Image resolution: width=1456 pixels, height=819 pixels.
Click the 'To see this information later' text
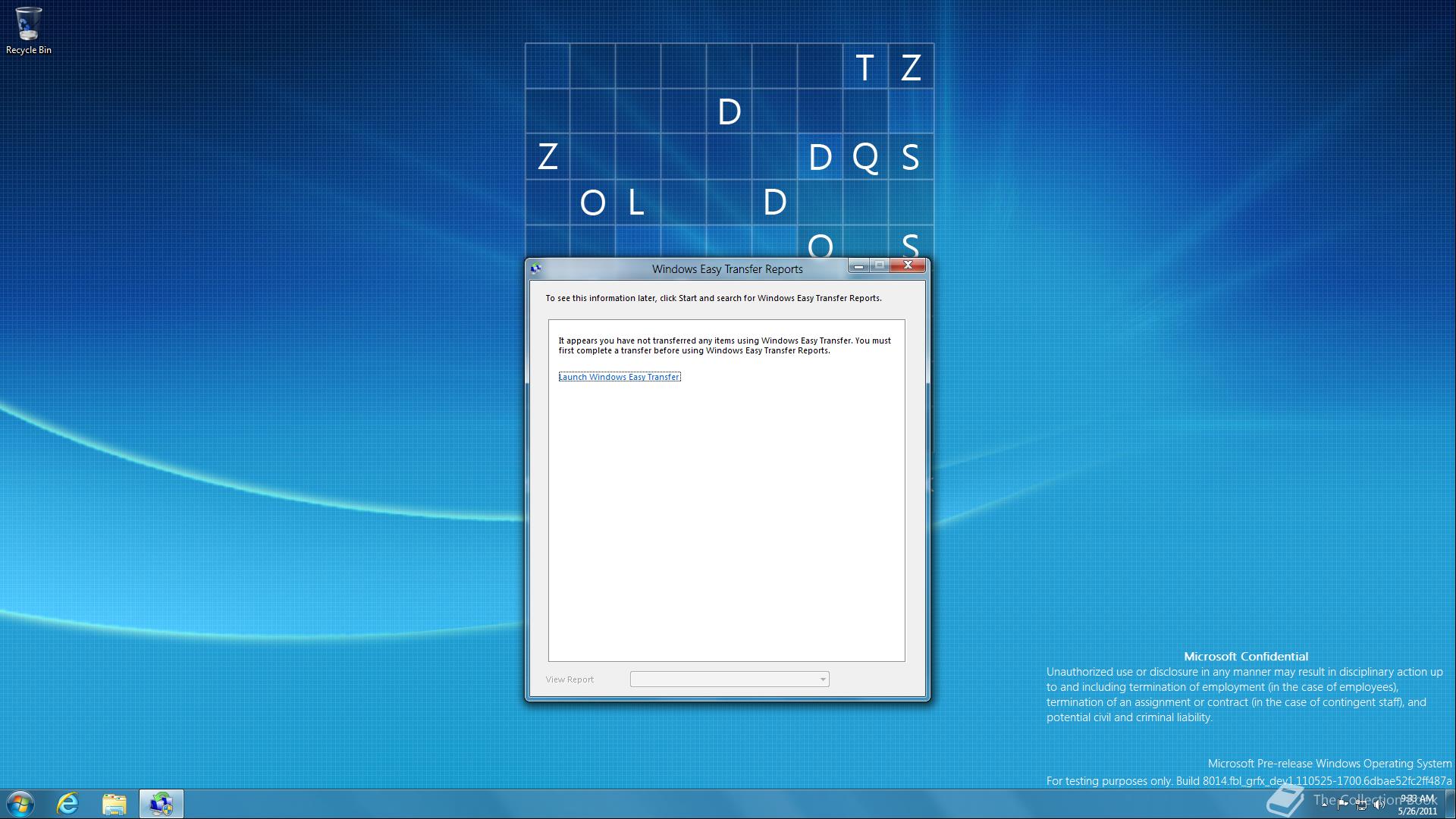[714, 298]
